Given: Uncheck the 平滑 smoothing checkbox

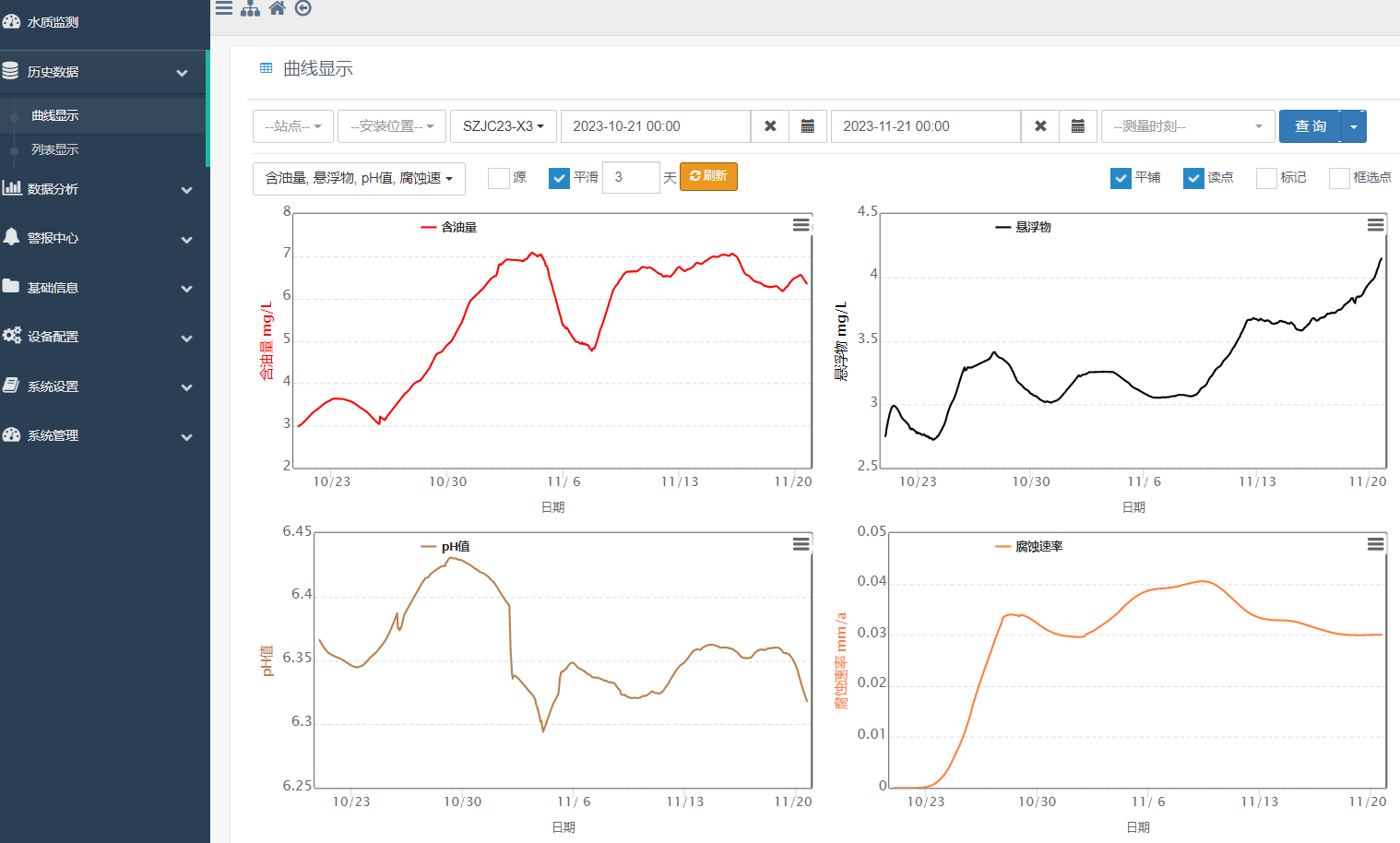Looking at the screenshot, I should coord(559,178).
